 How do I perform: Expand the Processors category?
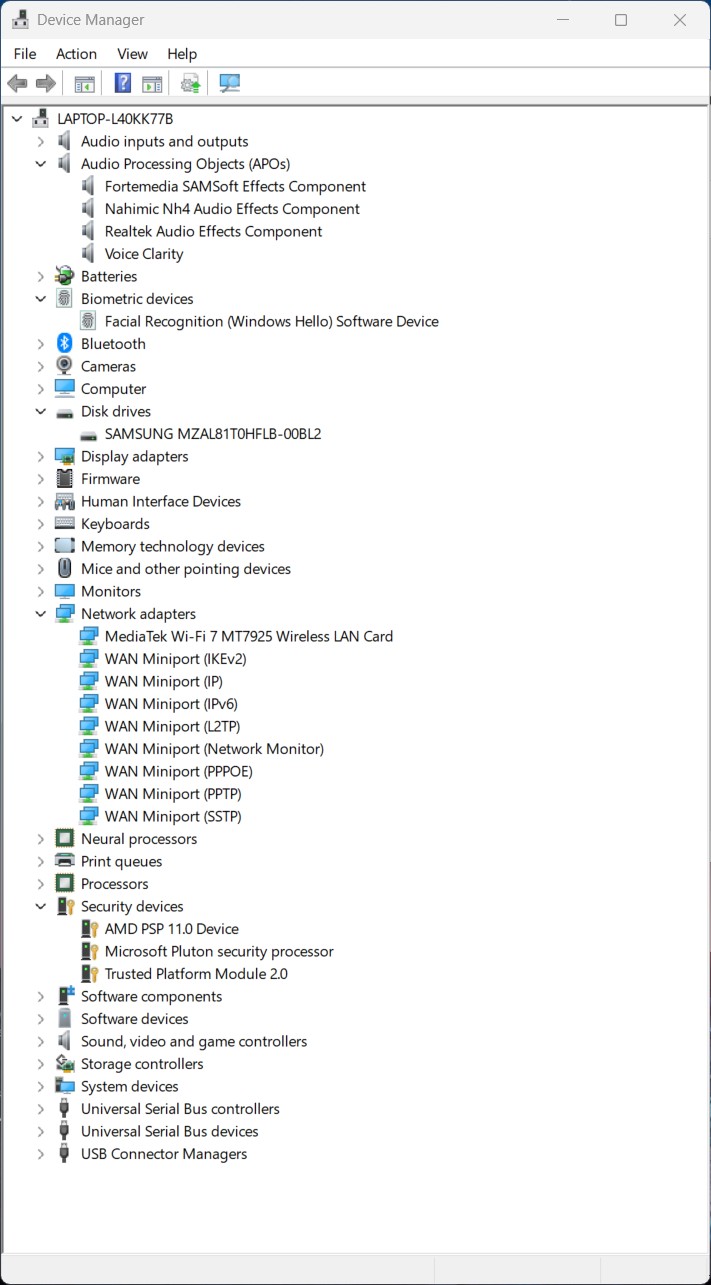click(x=41, y=884)
